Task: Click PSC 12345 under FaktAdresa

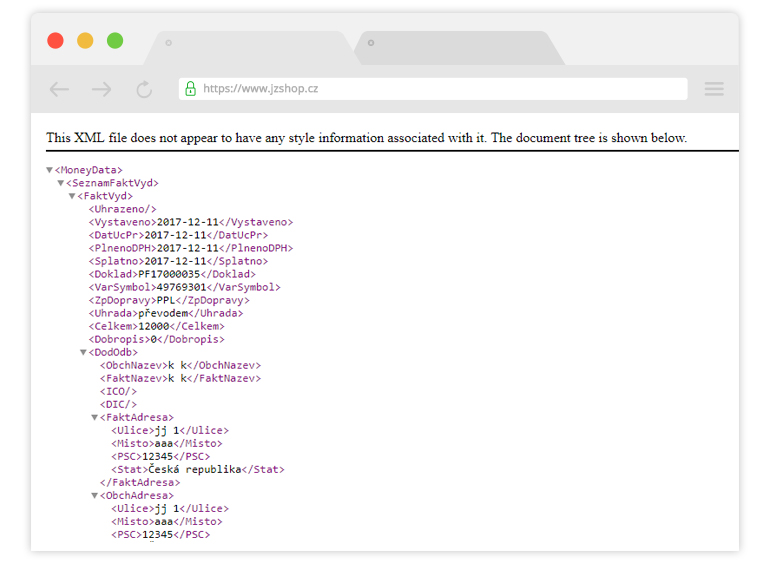Action: [161, 457]
